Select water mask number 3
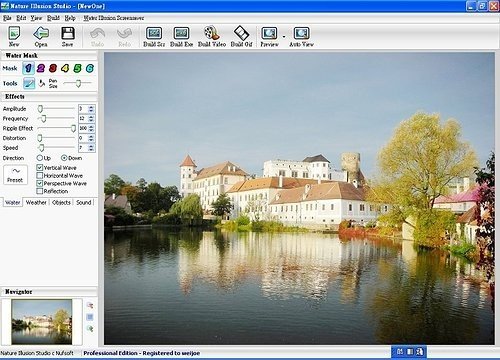The image size is (500, 360). click(x=53, y=68)
